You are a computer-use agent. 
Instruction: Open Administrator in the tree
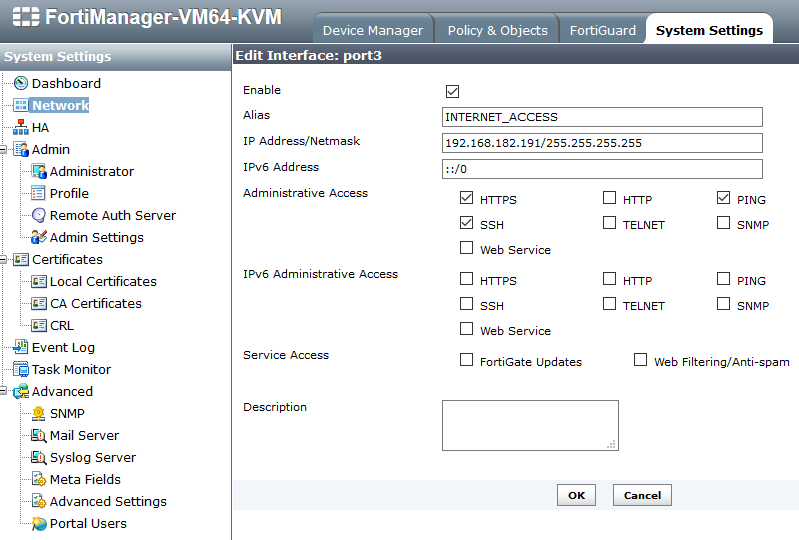92,171
